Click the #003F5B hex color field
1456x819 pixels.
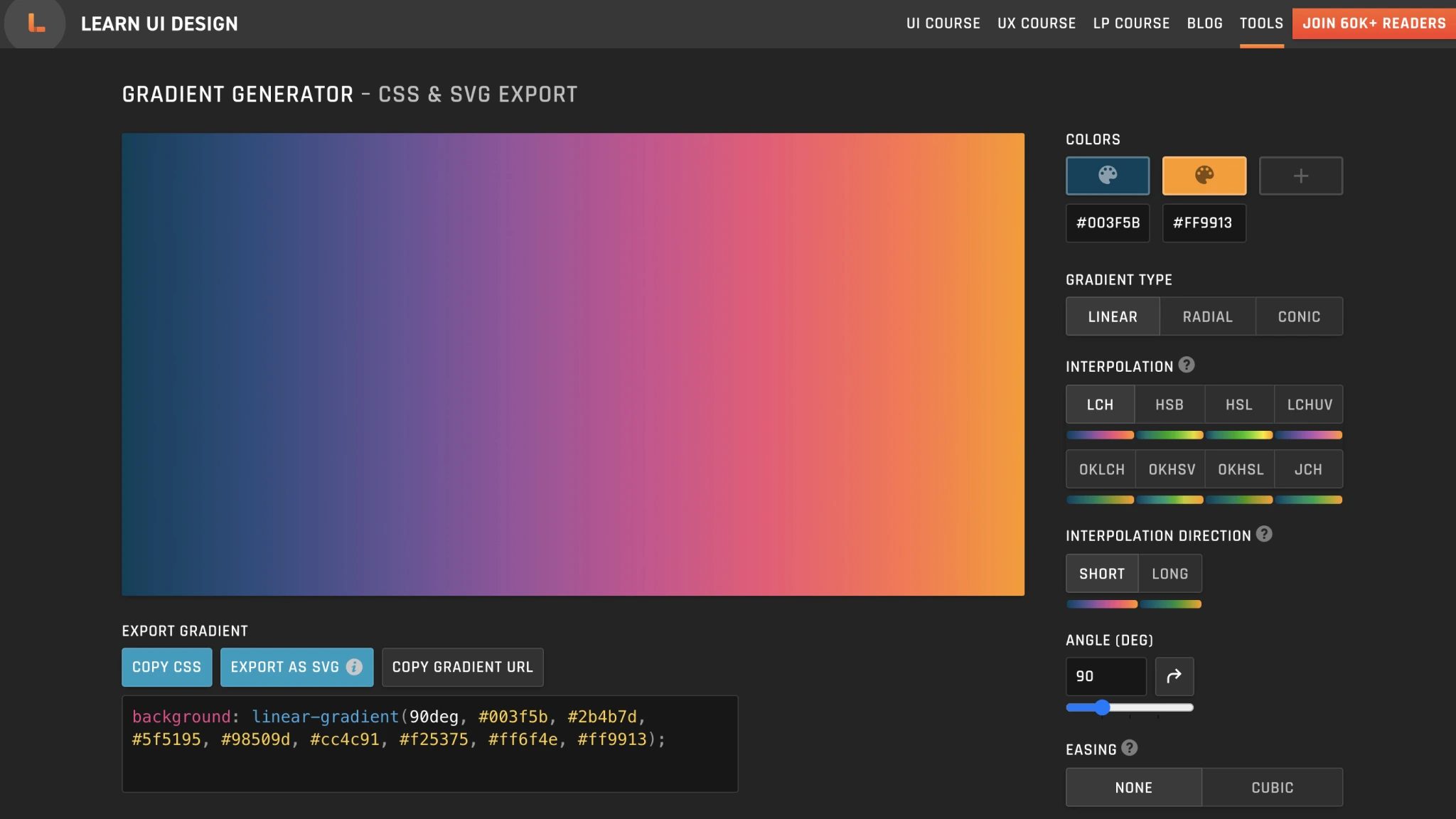pyautogui.click(x=1108, y=223)
